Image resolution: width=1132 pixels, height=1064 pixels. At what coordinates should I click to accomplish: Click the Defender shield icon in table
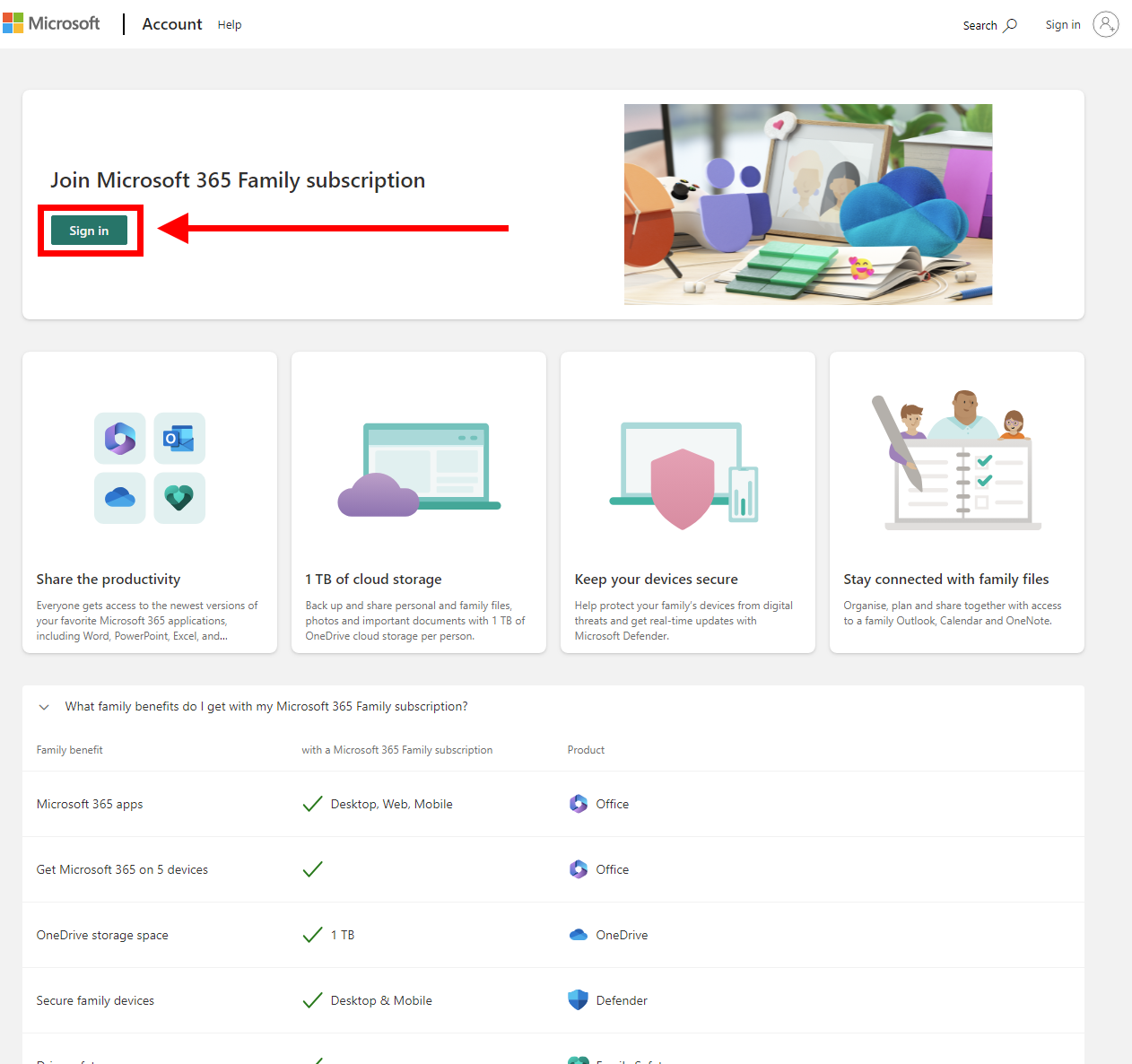(x=579, y=999)
